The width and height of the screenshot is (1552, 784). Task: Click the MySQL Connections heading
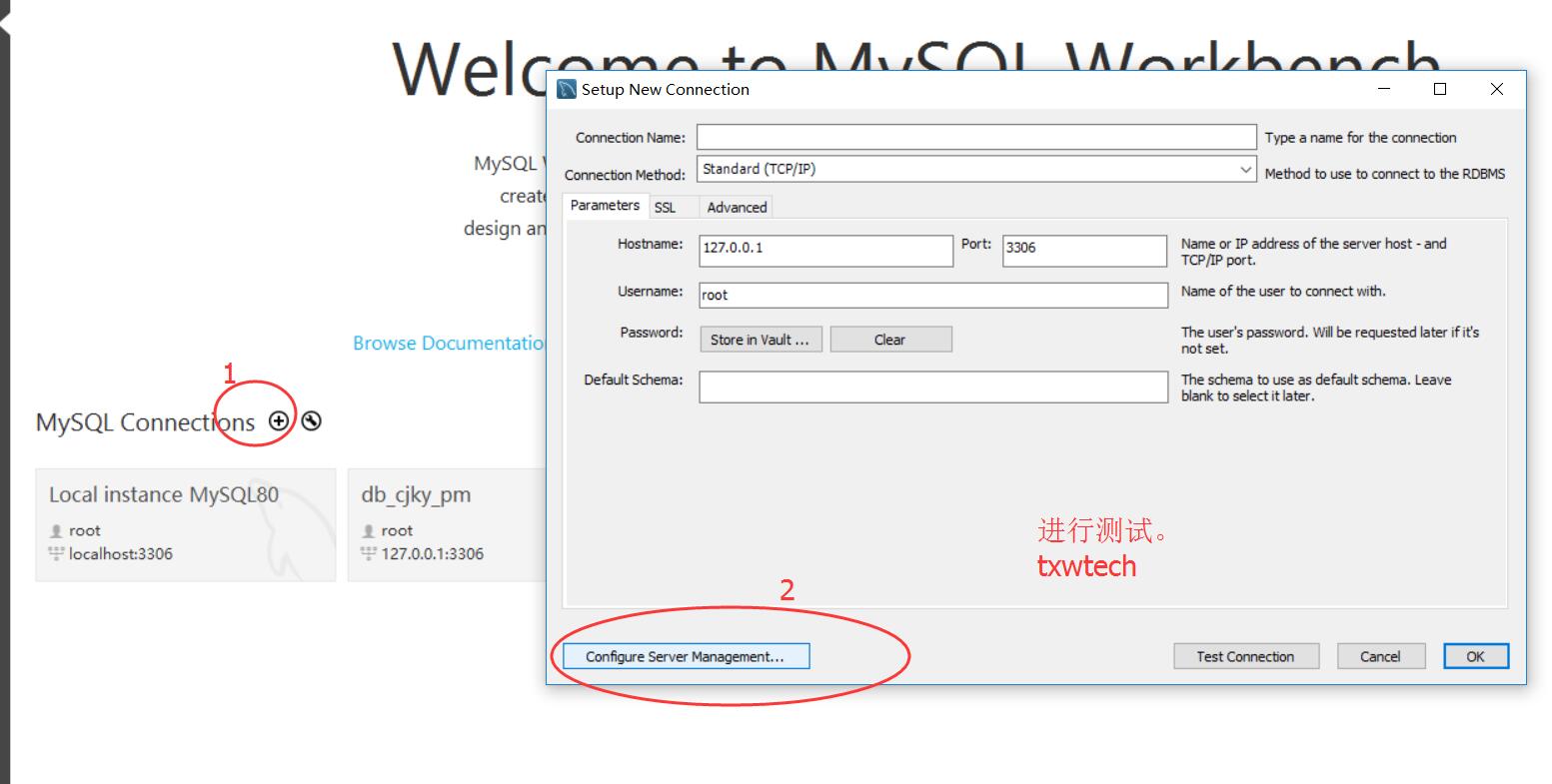[146, 422]
